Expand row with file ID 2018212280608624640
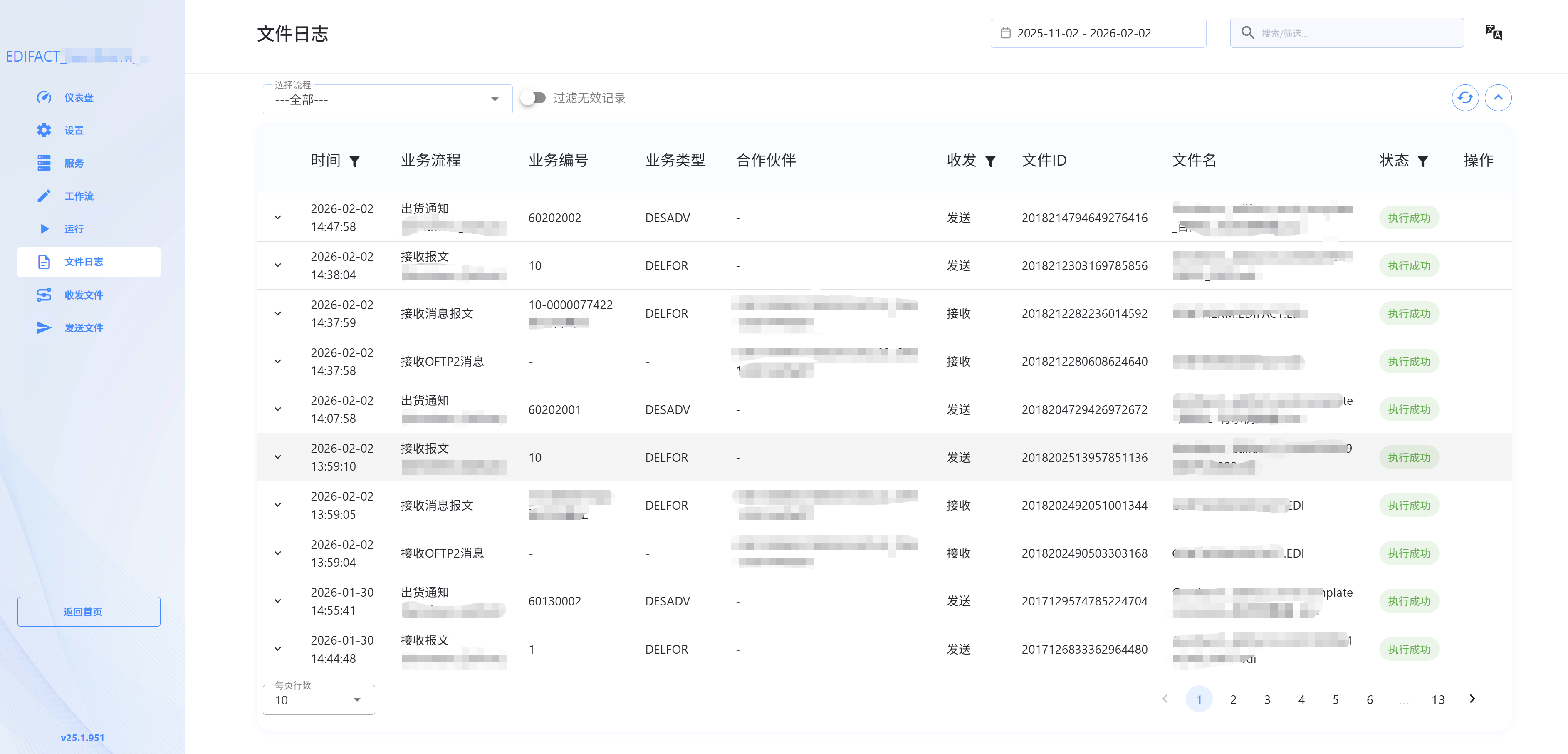This screenshot has width=1568, height=754. (277, 361)
